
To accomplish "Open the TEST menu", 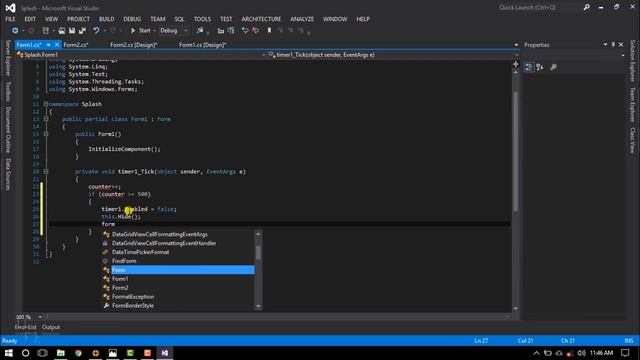I will tap(226, 19).
